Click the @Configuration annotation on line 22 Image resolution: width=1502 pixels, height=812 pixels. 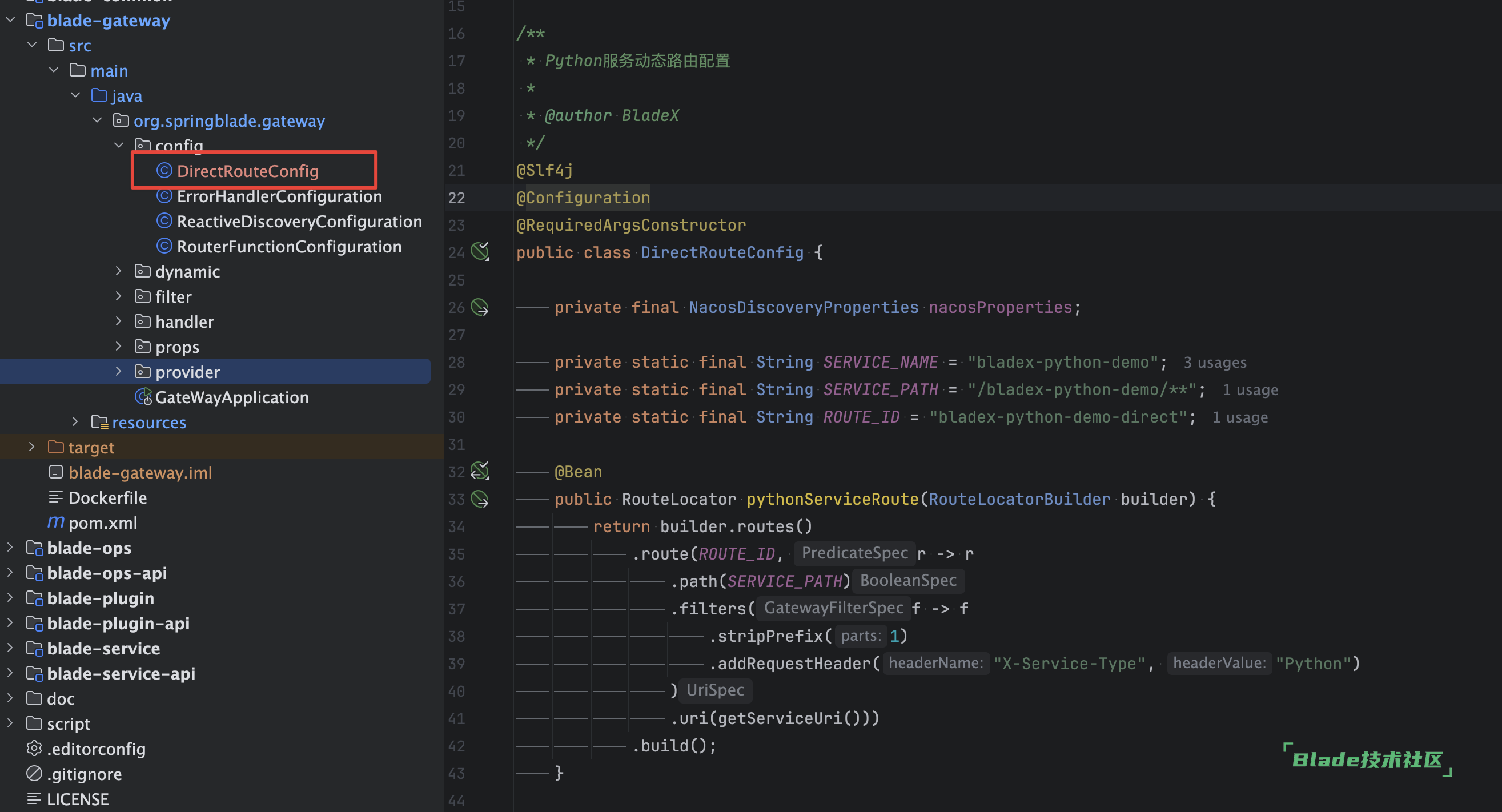583,198
